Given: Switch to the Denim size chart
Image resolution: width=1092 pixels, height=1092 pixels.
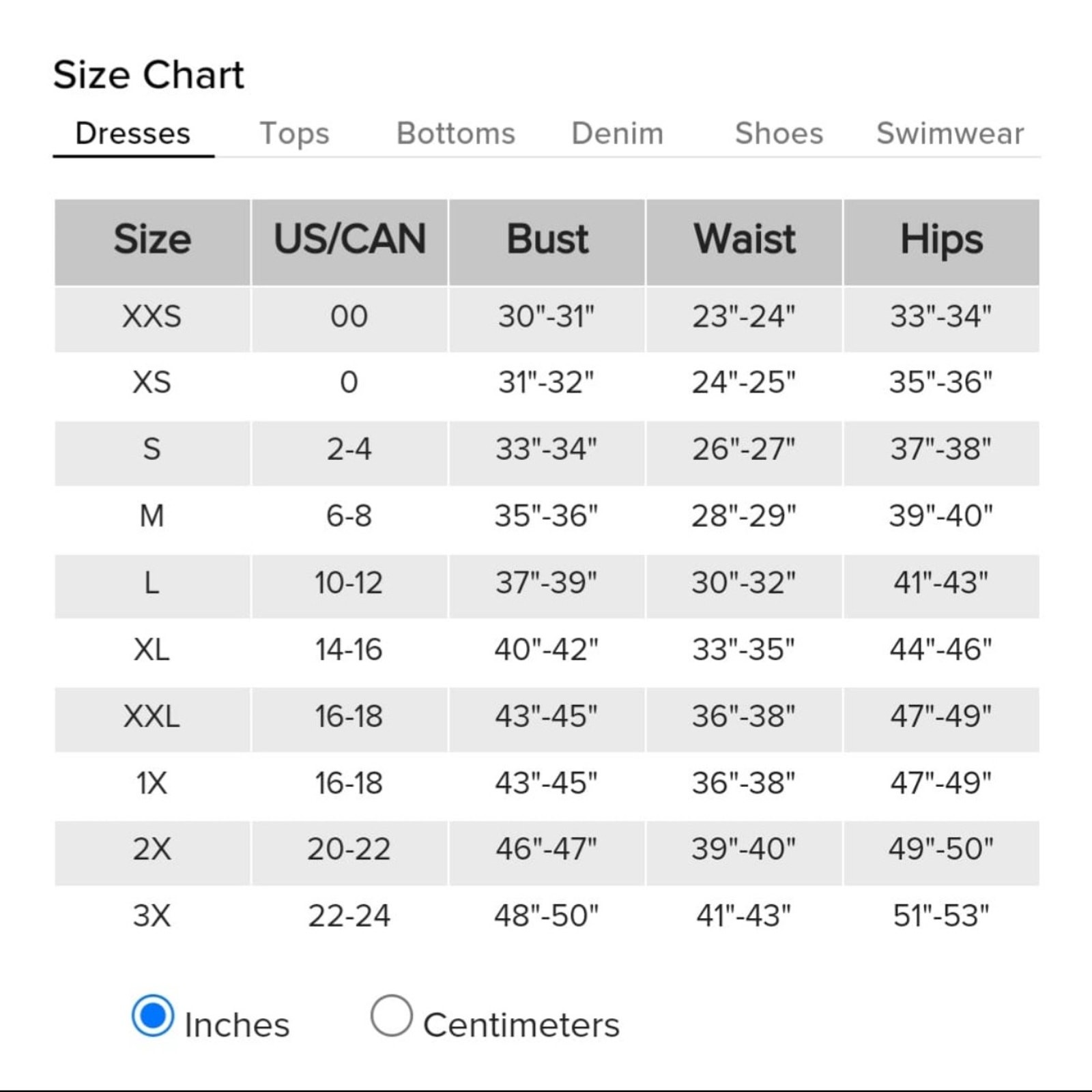Looking at the screenshot, I should 618,134.
